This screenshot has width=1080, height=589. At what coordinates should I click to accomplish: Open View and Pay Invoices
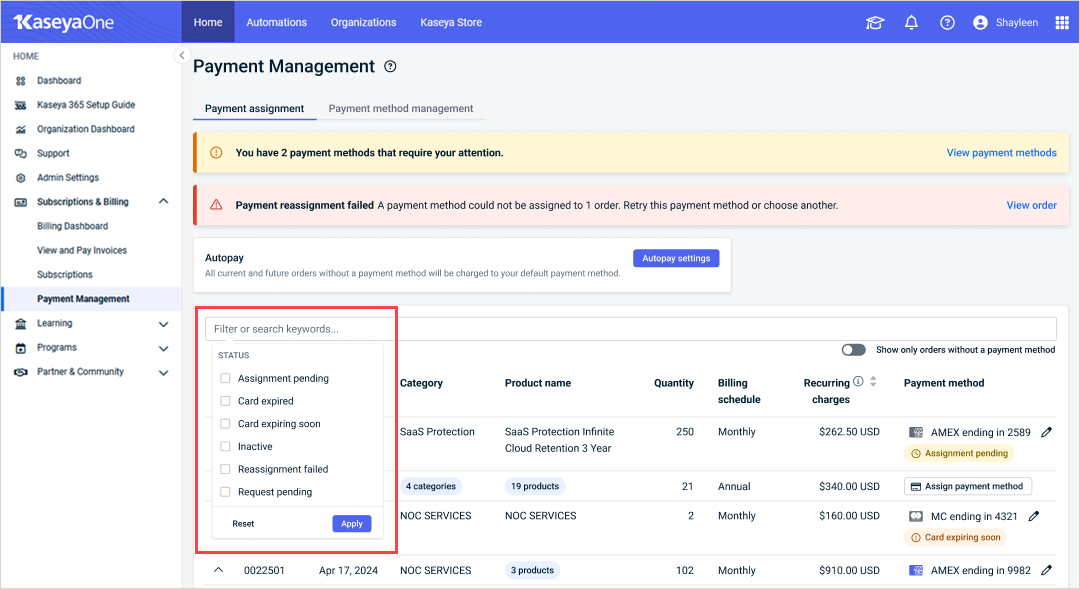coord(82,250)
